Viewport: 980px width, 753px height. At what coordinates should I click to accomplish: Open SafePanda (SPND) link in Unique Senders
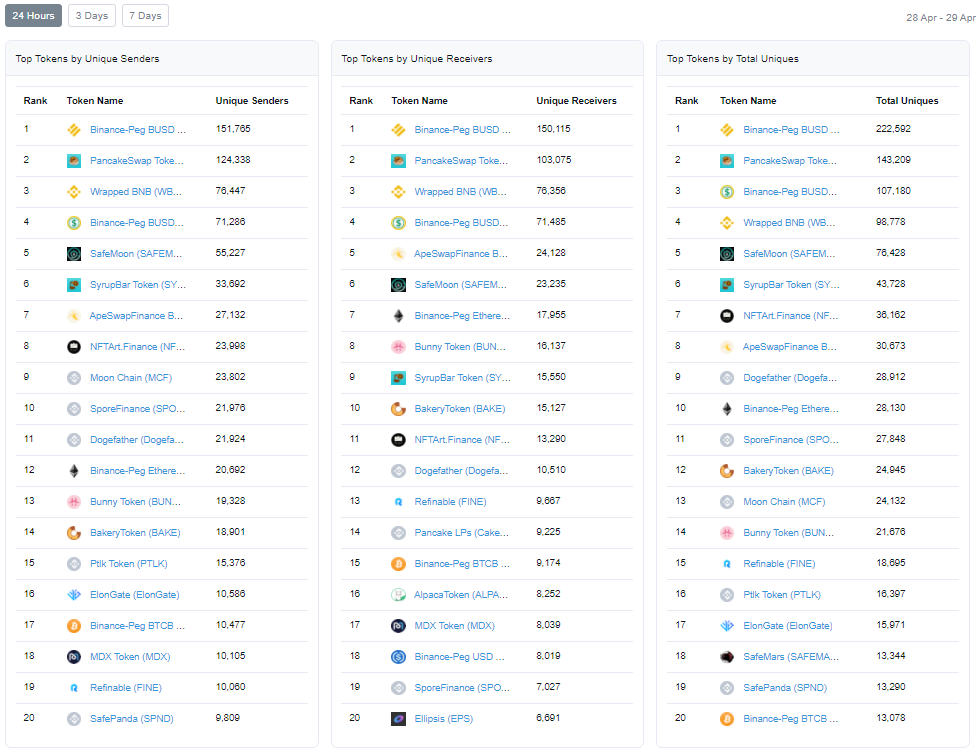tap(132, 719)
